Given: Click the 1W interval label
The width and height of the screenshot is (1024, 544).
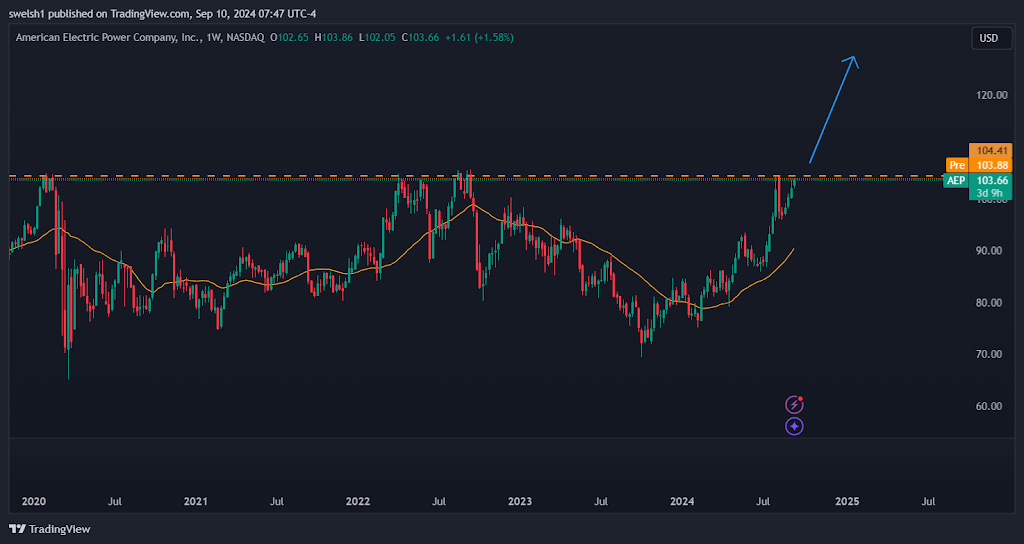Looking at the screenshot, I should [x=214, y=38].
